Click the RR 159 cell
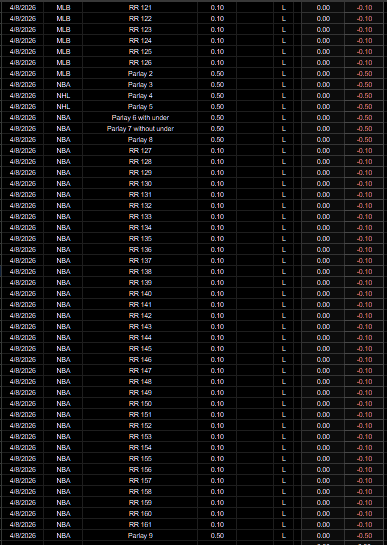This screenshot has height=545, width=387. pyautogui.click(x=140, y=503)
